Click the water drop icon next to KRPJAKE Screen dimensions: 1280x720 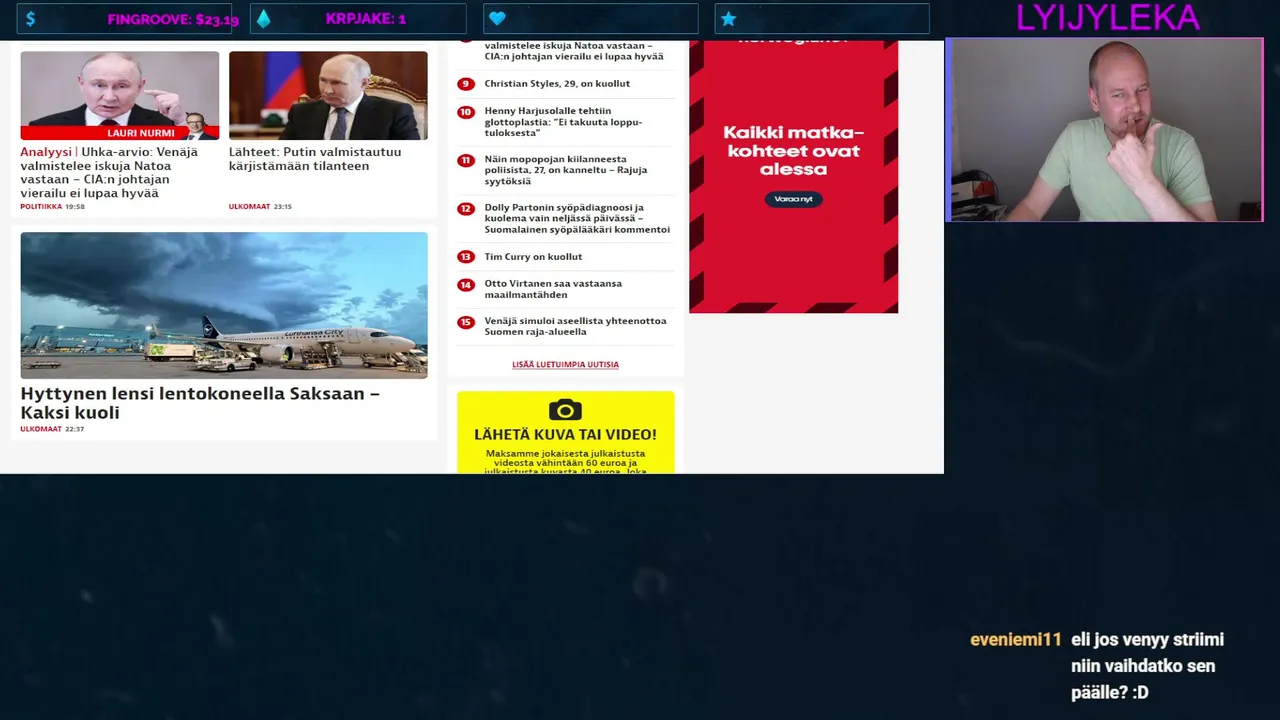tap(263, 19)
